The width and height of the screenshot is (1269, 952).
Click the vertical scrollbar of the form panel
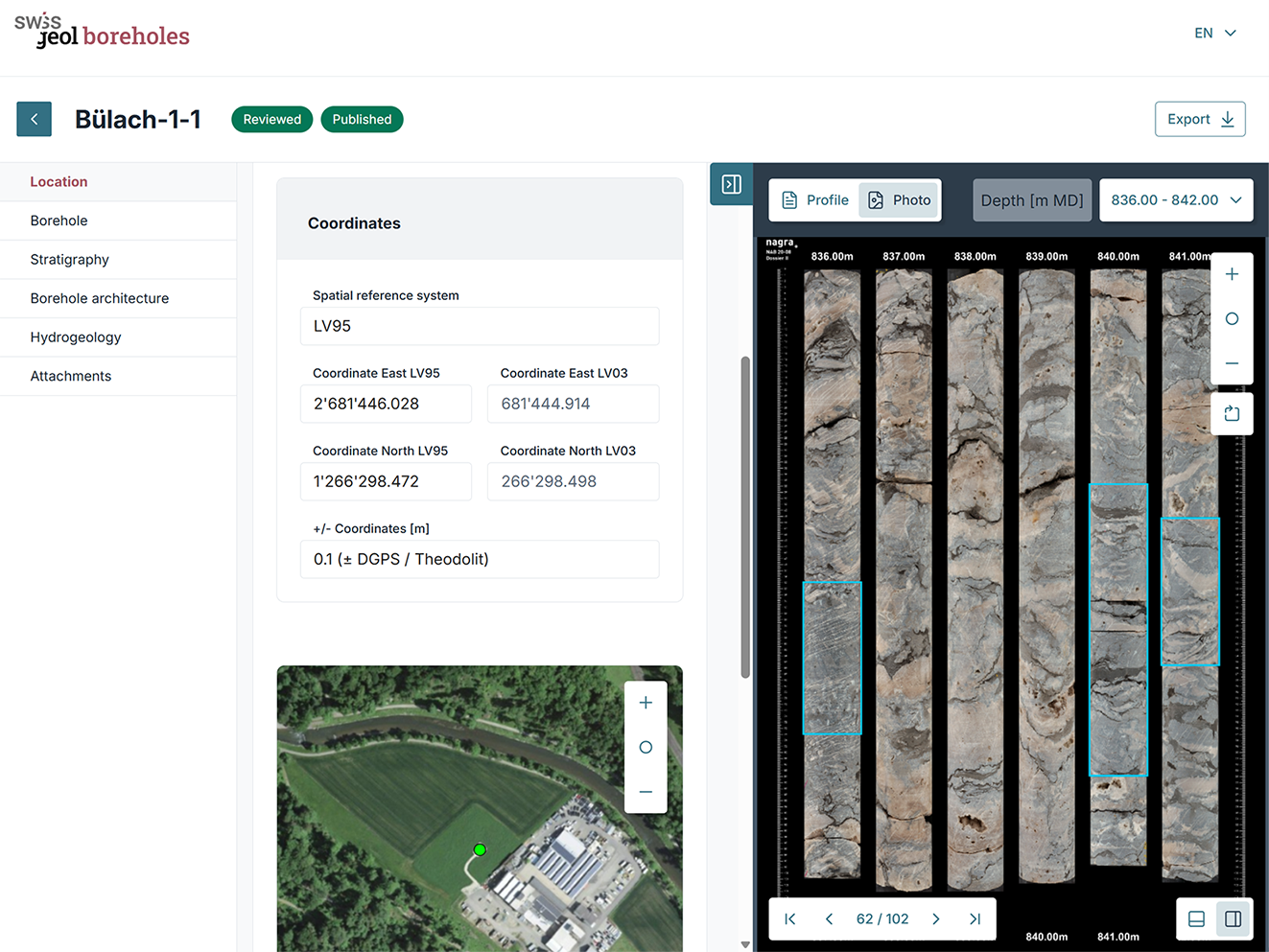pyautogui.click(x=745, y=518)
